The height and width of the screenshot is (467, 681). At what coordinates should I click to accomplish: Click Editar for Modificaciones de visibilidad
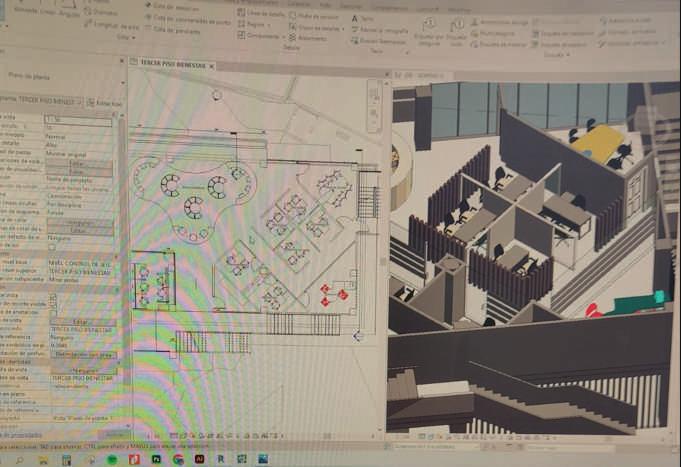tap(79, 164)
